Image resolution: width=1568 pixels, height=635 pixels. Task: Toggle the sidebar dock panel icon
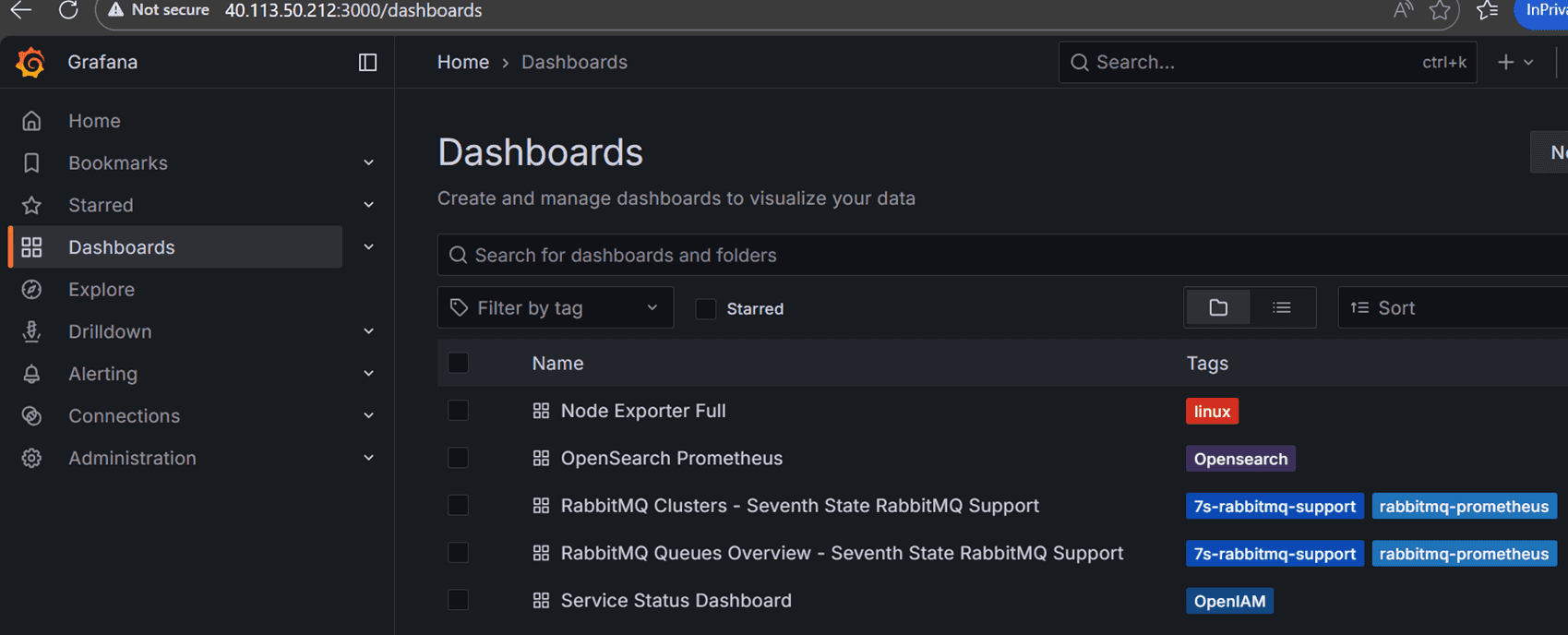pos(367,62)
